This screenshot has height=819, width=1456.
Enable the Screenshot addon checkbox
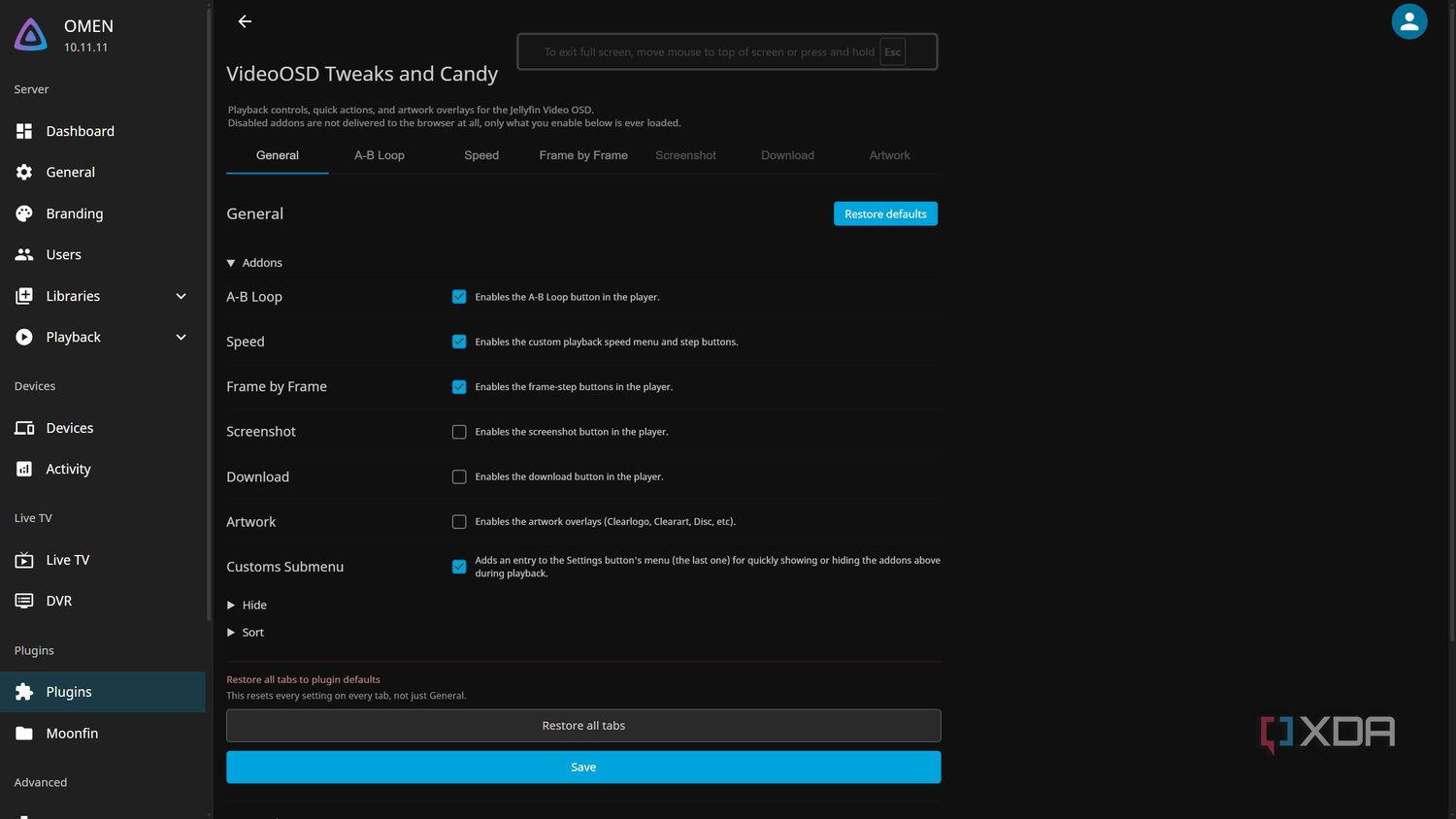coord(459,432)
